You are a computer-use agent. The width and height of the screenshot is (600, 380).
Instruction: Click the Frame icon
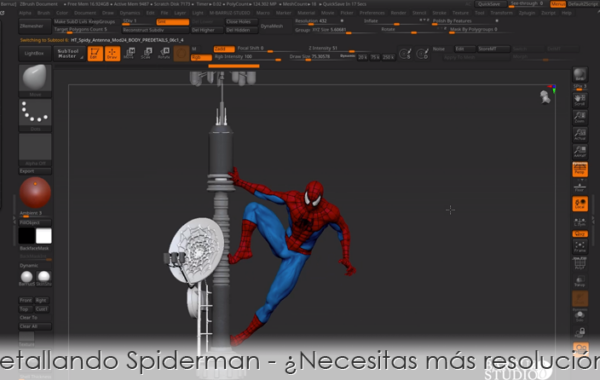(580, 246)
